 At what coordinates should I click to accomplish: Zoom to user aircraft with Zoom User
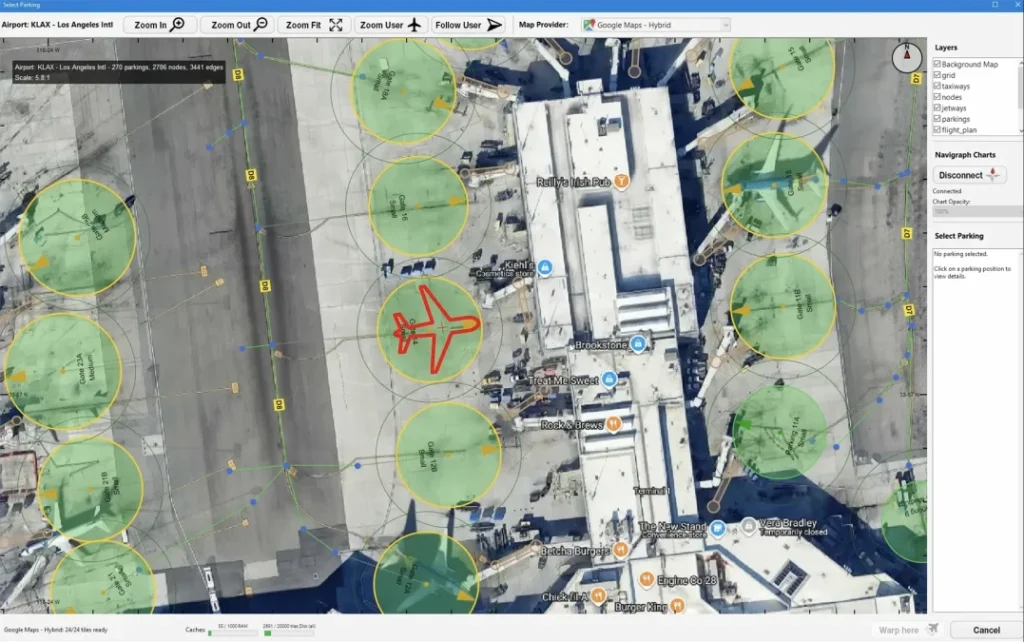(391, 25)
